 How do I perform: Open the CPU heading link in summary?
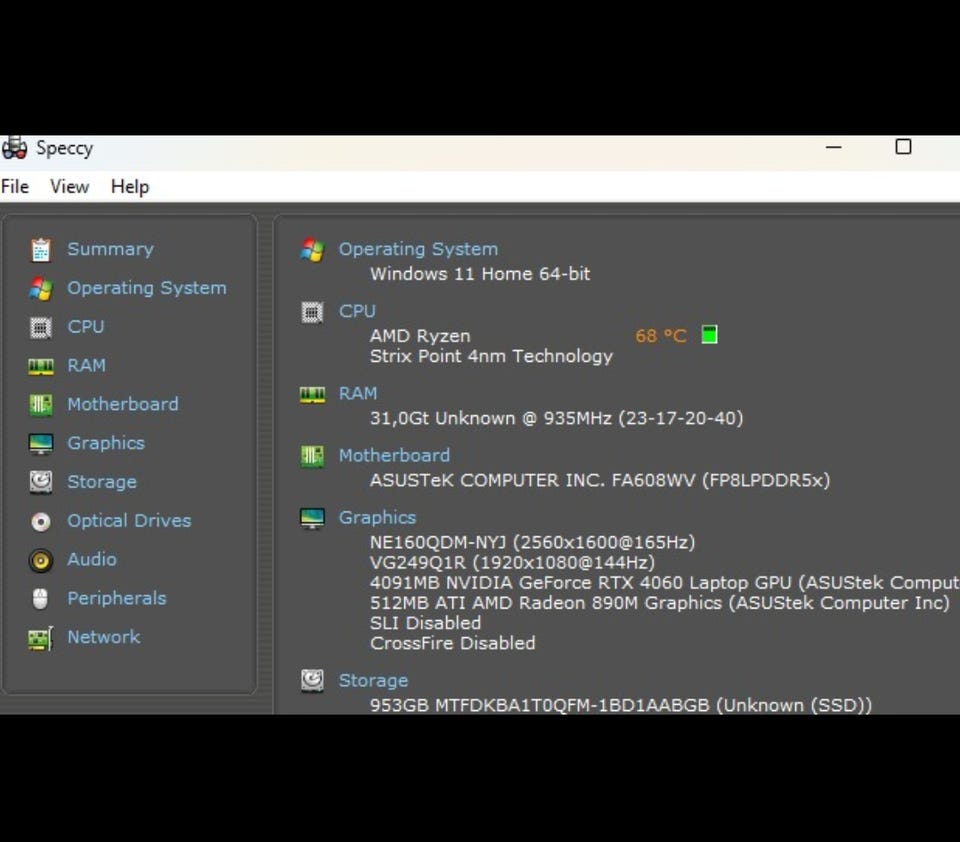[357, 311]
